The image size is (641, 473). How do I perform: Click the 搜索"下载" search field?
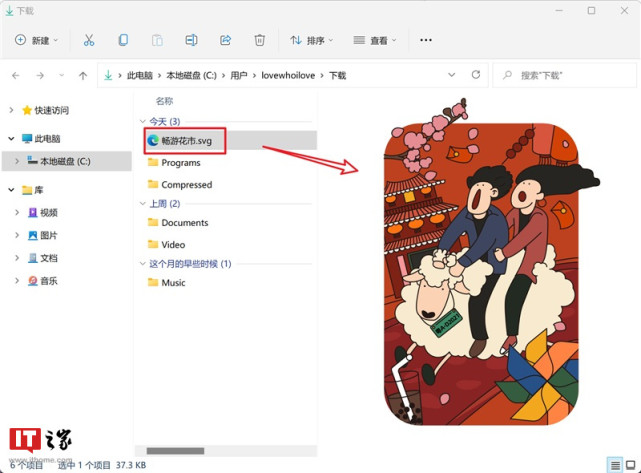(564, 75)
